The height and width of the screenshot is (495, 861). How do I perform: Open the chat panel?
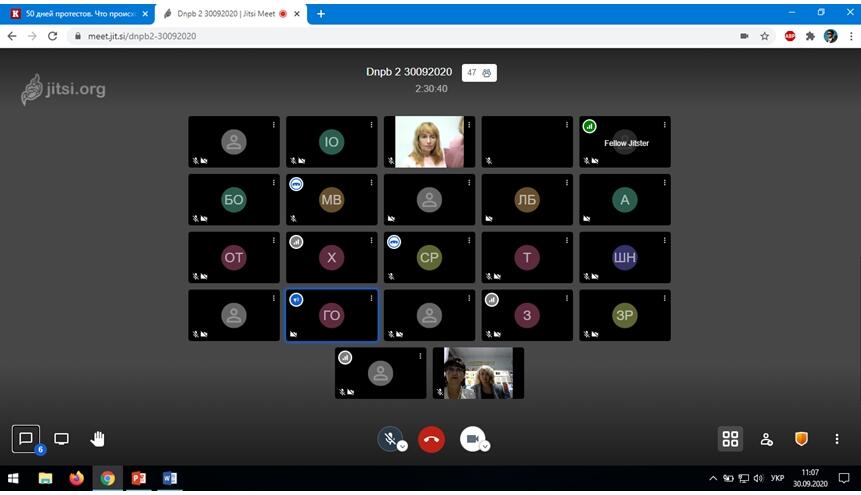coord(26,438)
